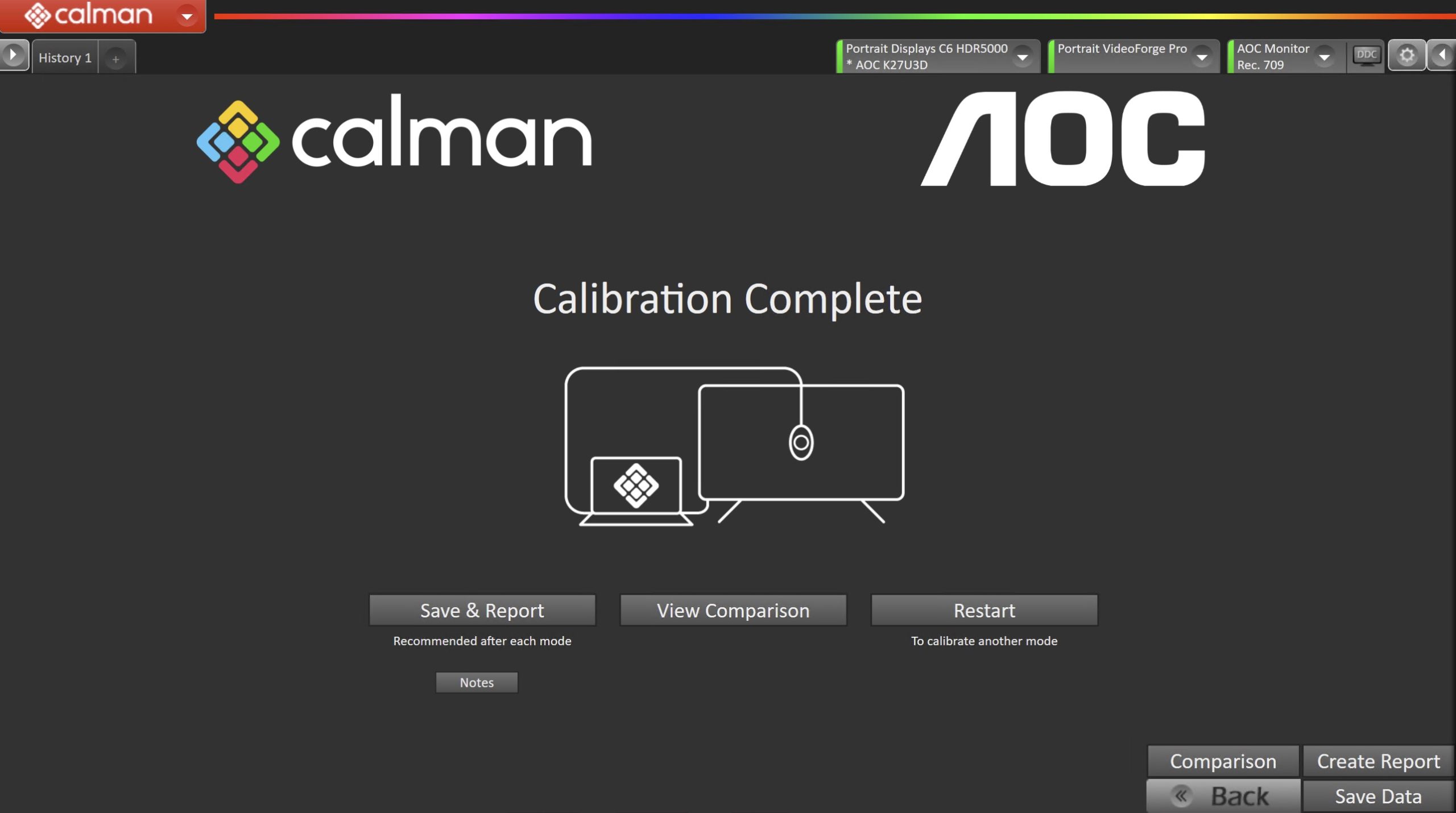The height and width of the screenshot is (813, 1456).
Task: Click the DDC monitor control icon
Action: click(1366, 56)
